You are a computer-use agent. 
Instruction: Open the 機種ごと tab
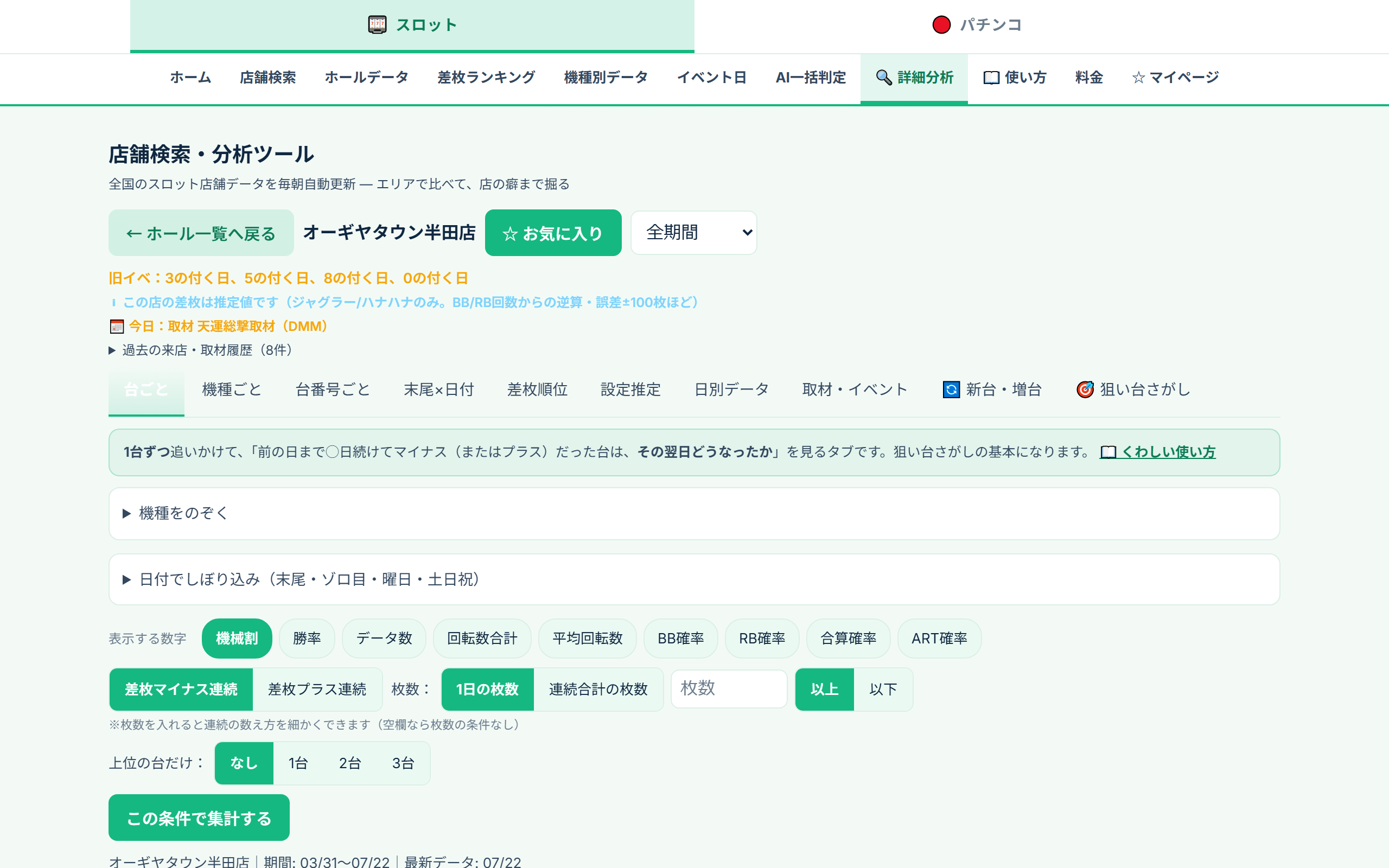(x=232, y=391)
